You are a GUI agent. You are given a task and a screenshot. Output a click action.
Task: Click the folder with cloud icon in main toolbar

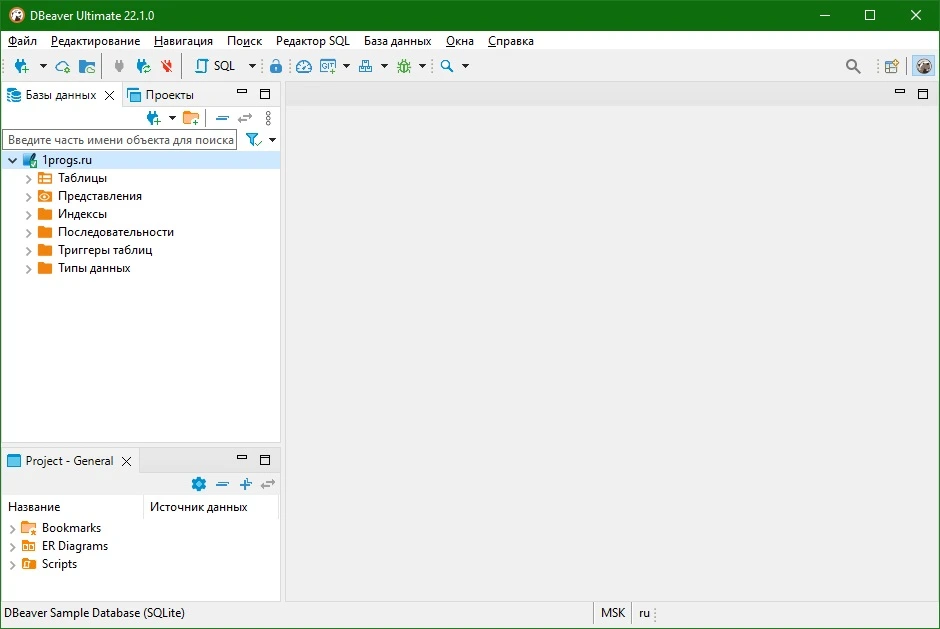click(x=87, y=66)
